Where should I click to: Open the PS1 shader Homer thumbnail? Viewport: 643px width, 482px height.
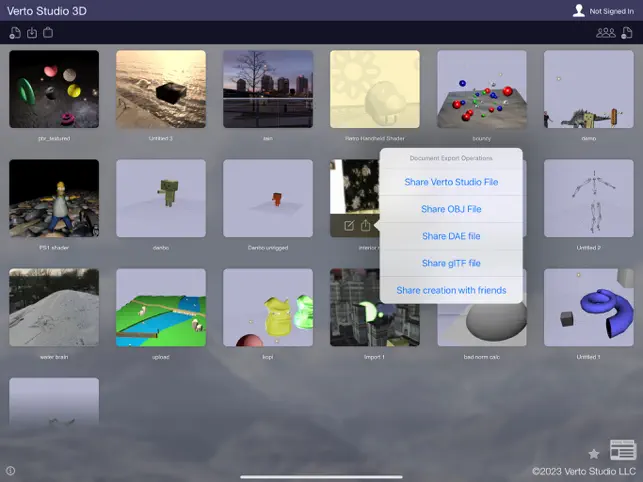[54, 198]
